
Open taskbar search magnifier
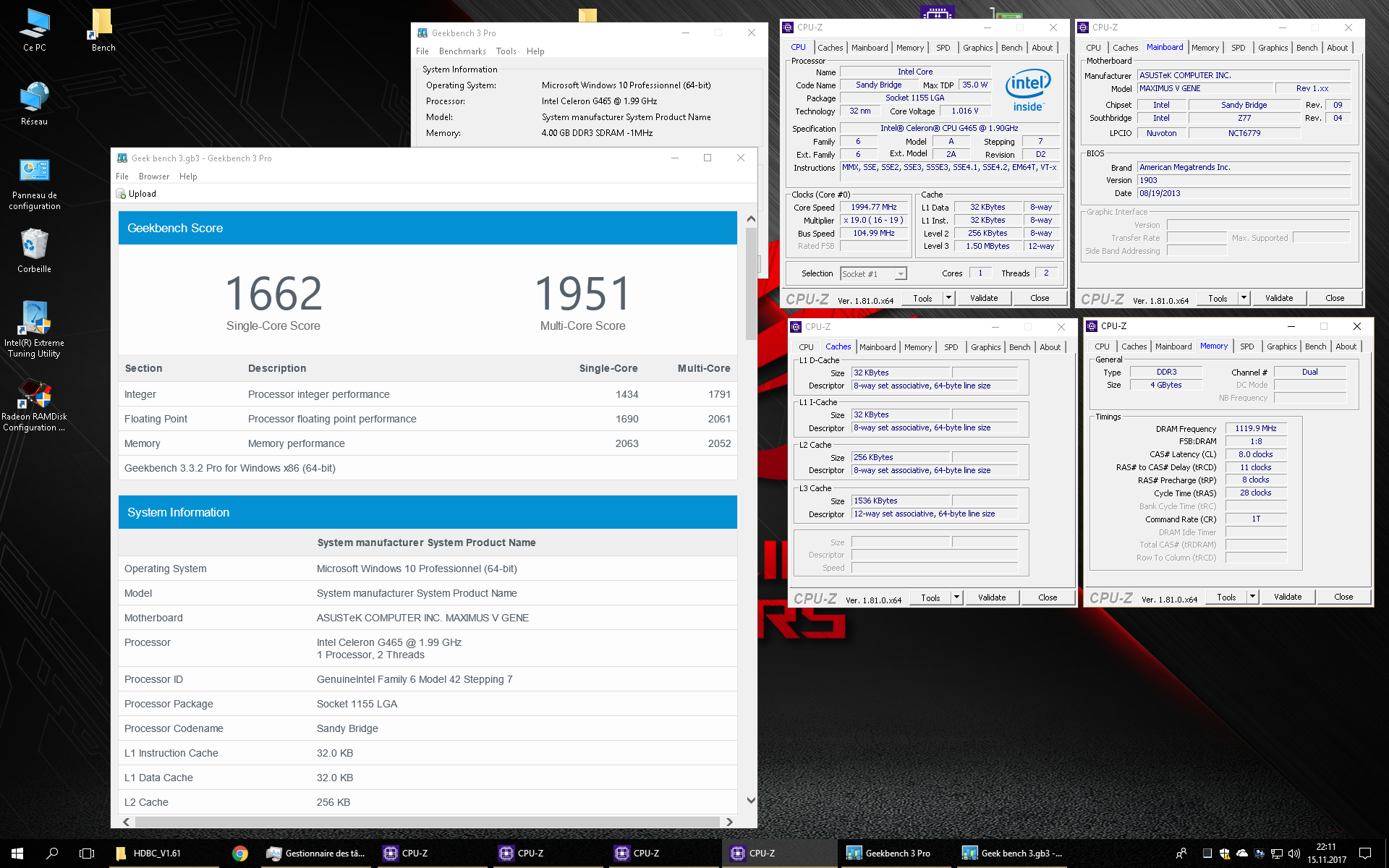[x=52, y=854]
